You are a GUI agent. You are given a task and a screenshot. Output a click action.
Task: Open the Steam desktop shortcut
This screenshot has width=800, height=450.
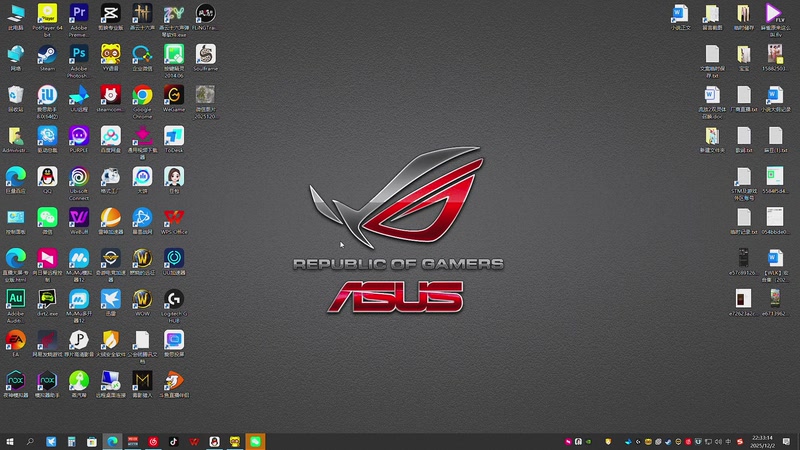pyautogui.click(x=47, y=57)
